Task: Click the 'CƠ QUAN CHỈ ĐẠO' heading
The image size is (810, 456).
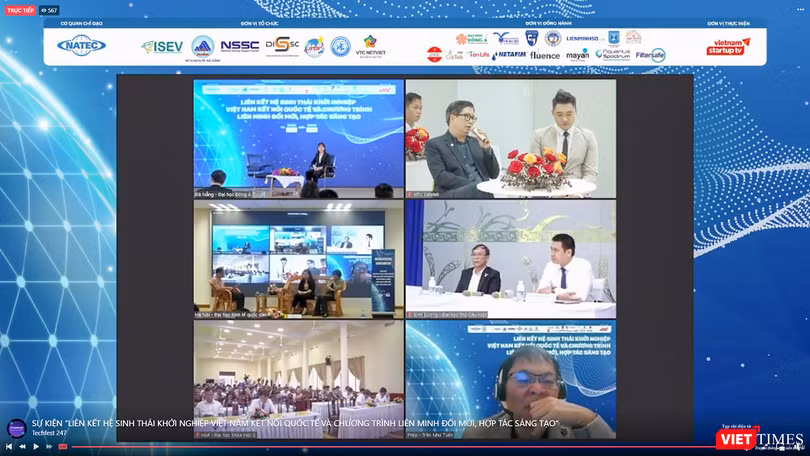Action: (x=82, y=24)
